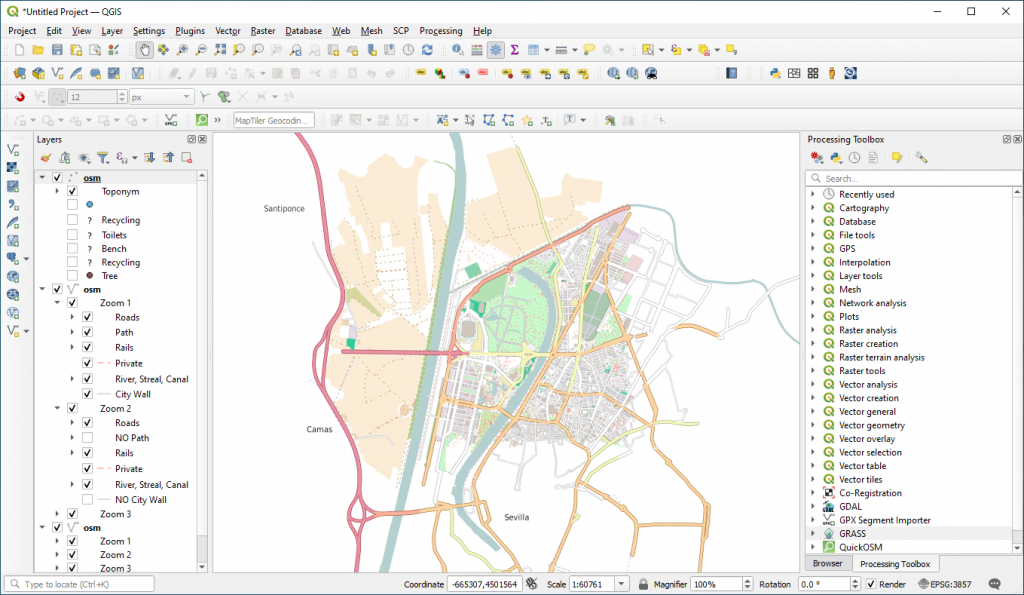The image size is (1024, 595).
Task: Switch to the Browser tab
Action: (827, 563)
